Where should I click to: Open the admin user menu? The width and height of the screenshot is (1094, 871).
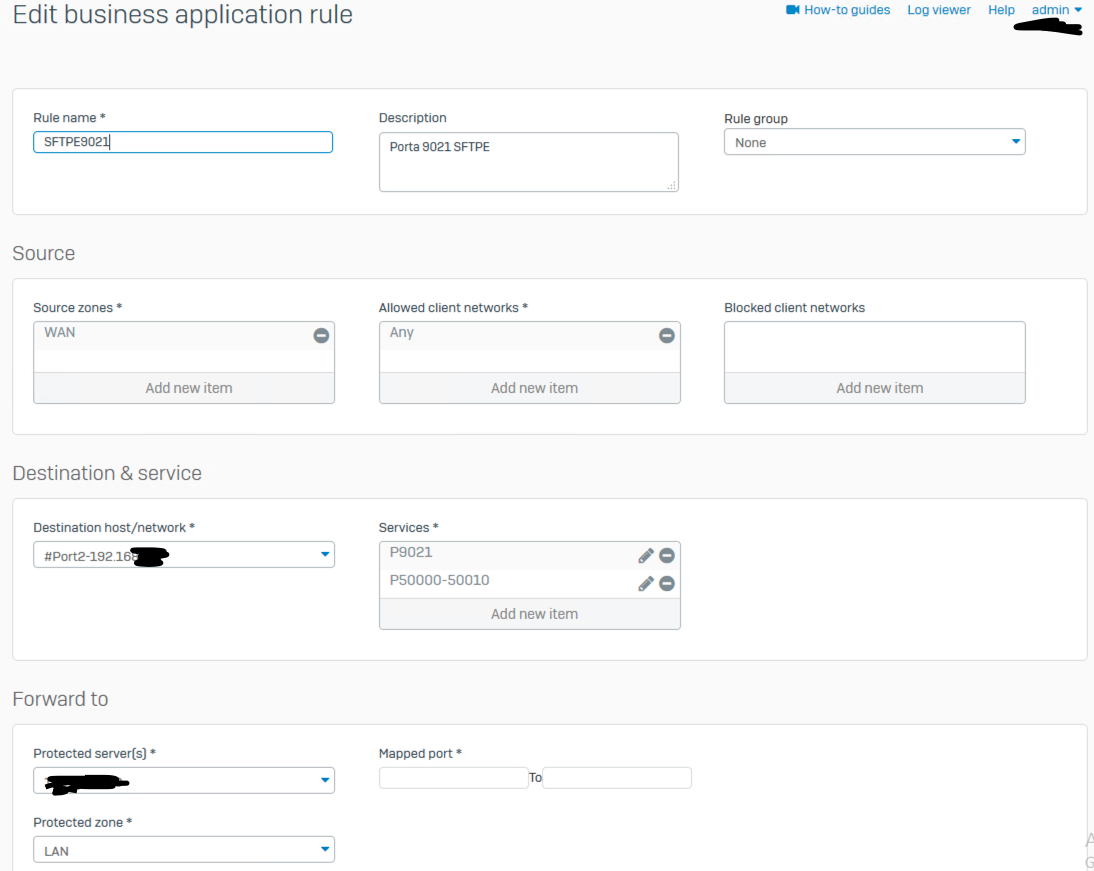tap(1056, 10)
